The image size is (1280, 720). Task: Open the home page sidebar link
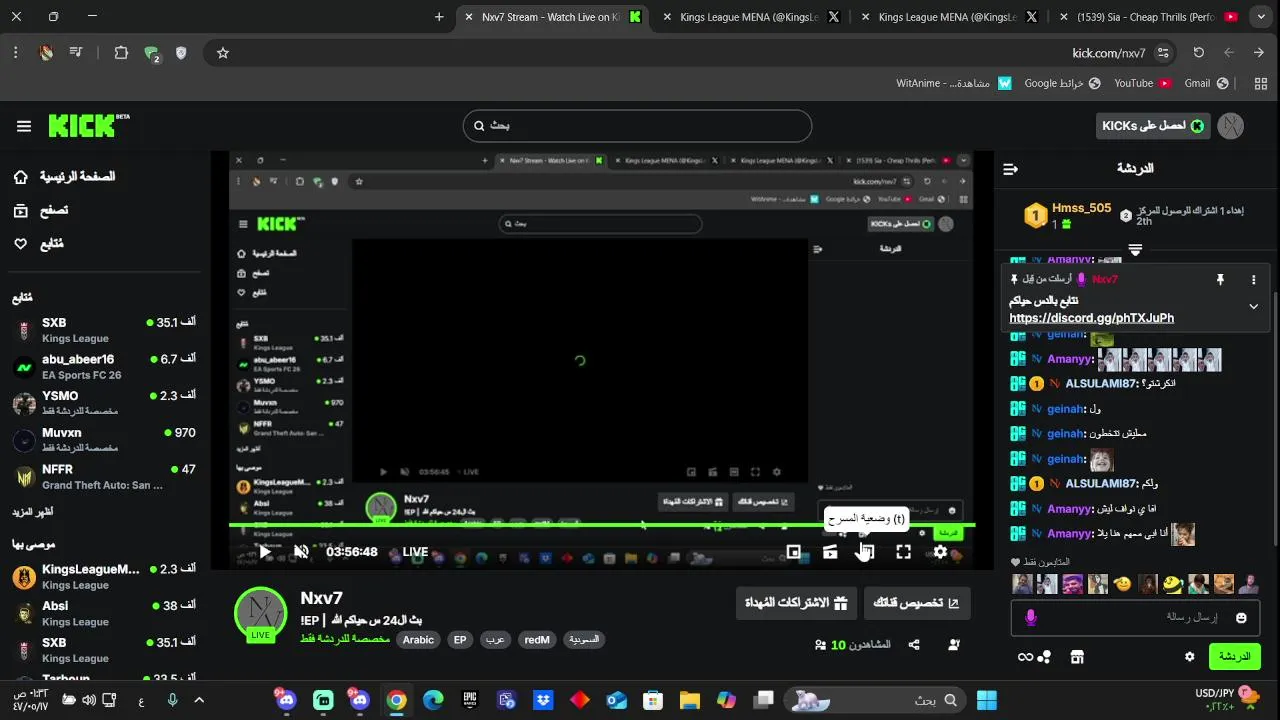coord(64,177)
